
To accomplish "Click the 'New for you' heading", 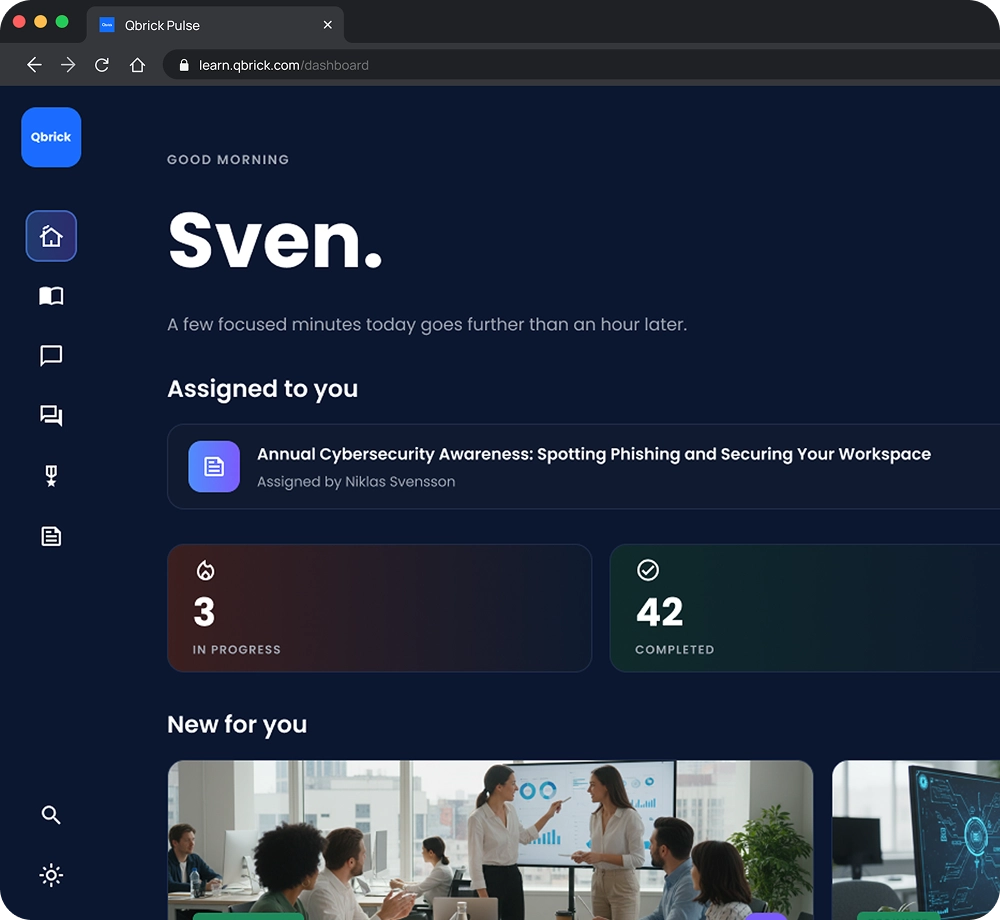I will [x=237, y=725].
